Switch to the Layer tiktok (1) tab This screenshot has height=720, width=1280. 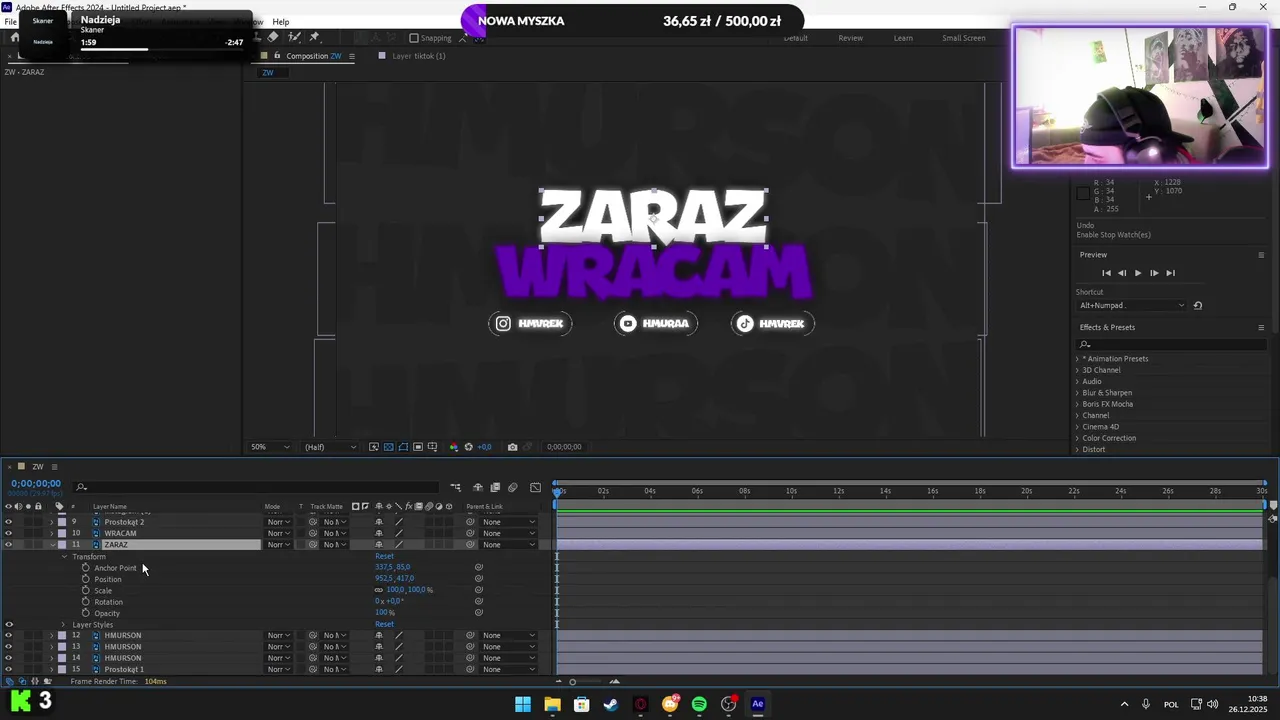click(x=418, y=56)
